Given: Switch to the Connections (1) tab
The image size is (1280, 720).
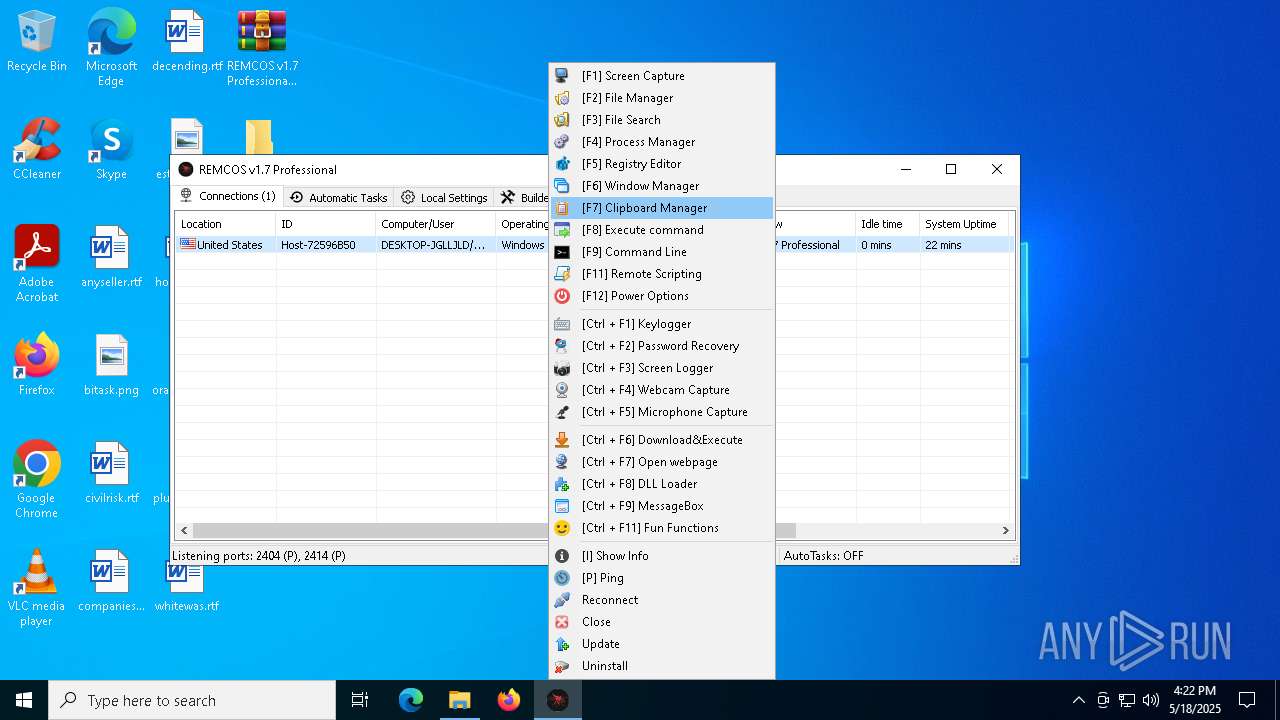Looking at the screenshot, I should tap(228, 197).
